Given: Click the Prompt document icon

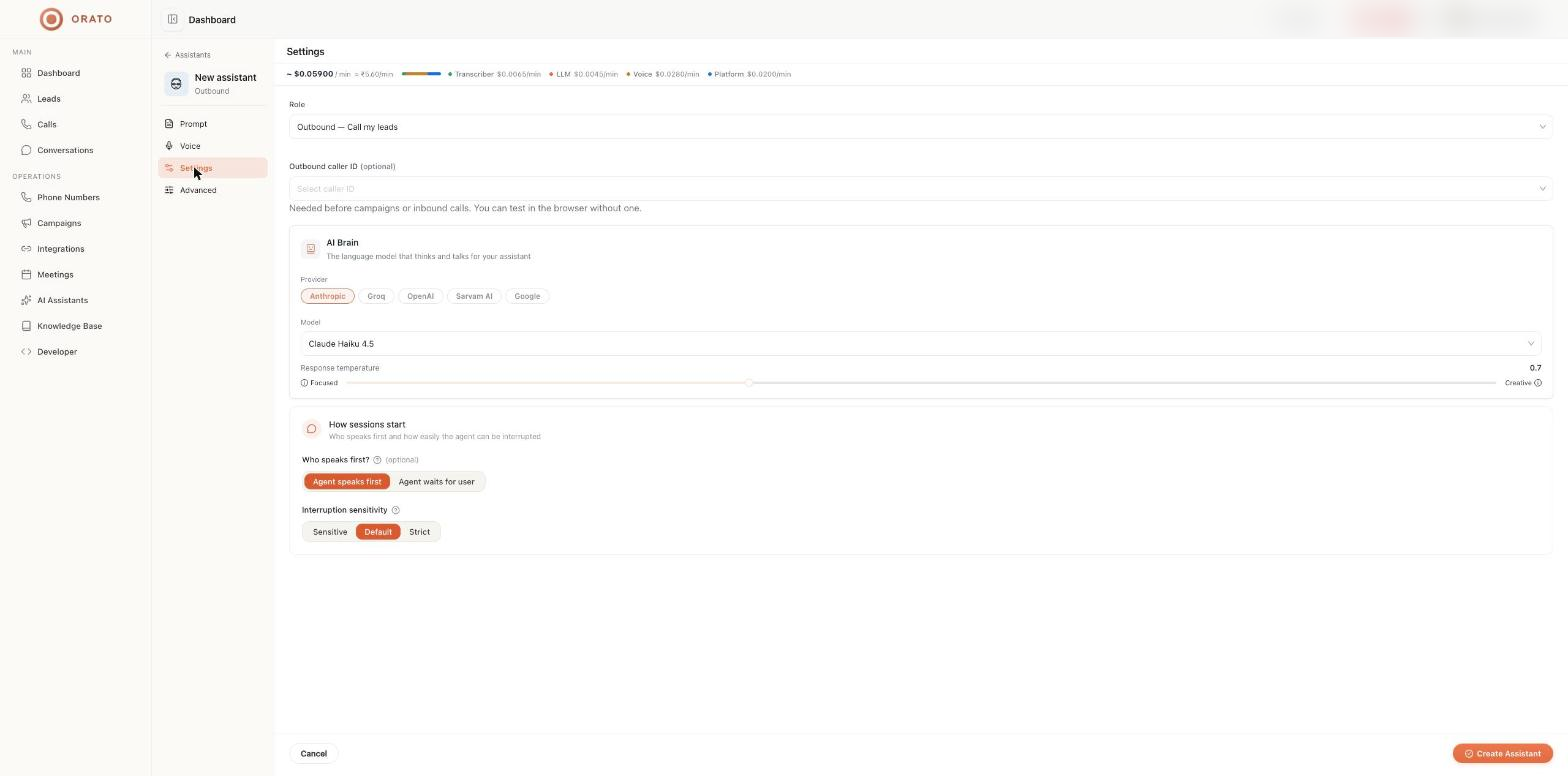Looking at the screenshot, I should [169, 124].
